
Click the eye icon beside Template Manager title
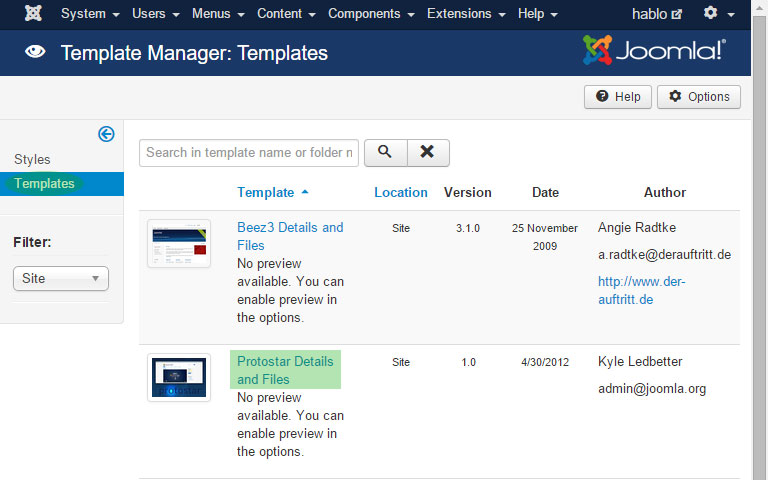35,51
